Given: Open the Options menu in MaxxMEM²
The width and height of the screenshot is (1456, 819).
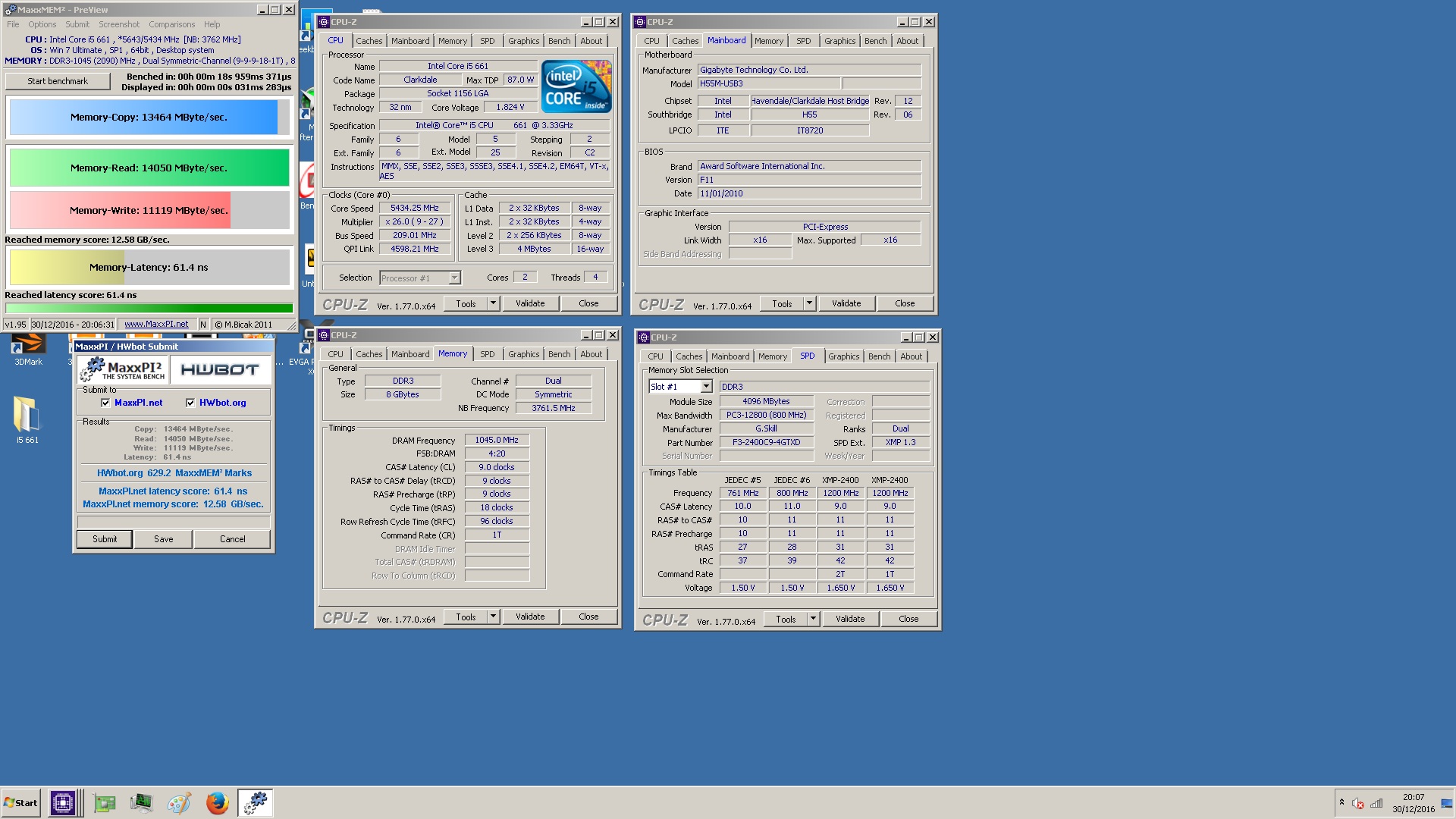Looking at the screenshot, I should pos(42,24).
